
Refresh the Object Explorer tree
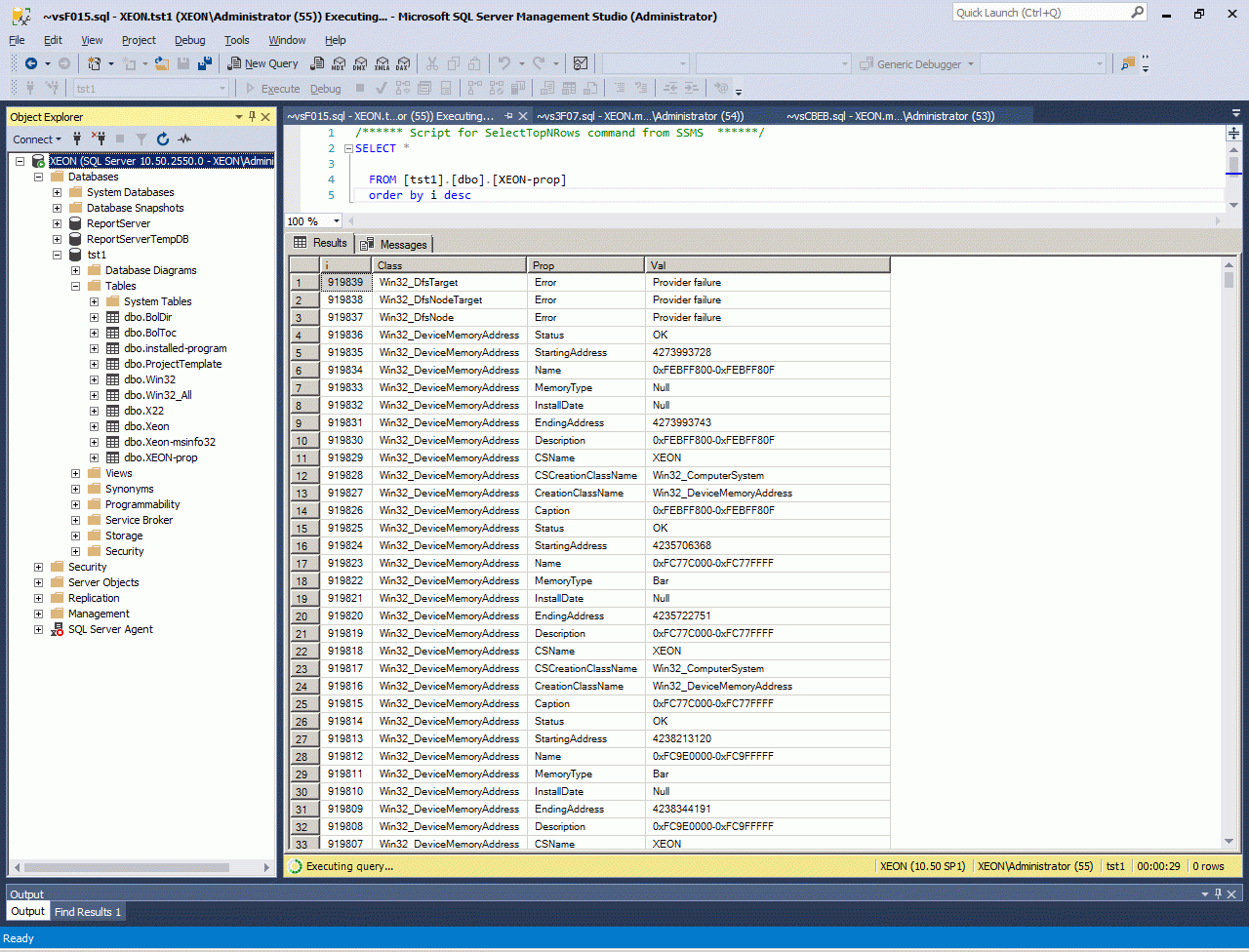[x=163, y=139]
